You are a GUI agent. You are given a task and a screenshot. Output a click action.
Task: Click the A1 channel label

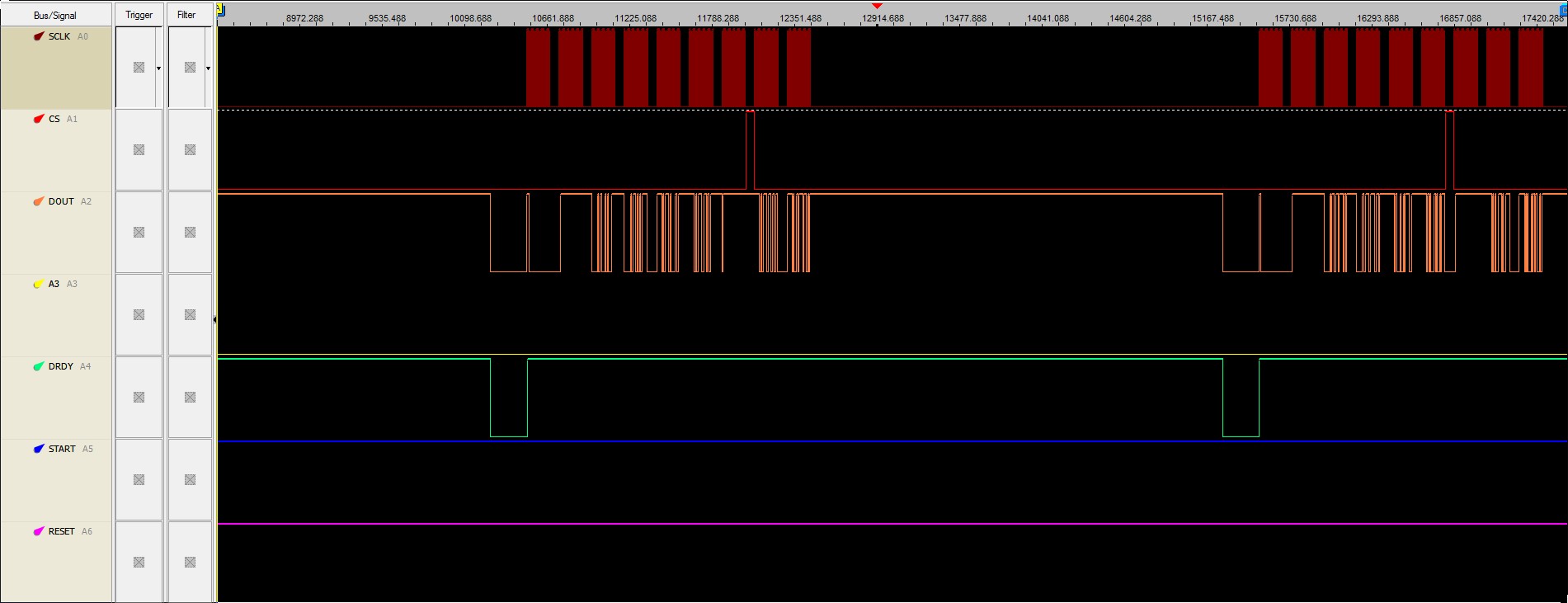pyautogui.click(x=73, y=119)
